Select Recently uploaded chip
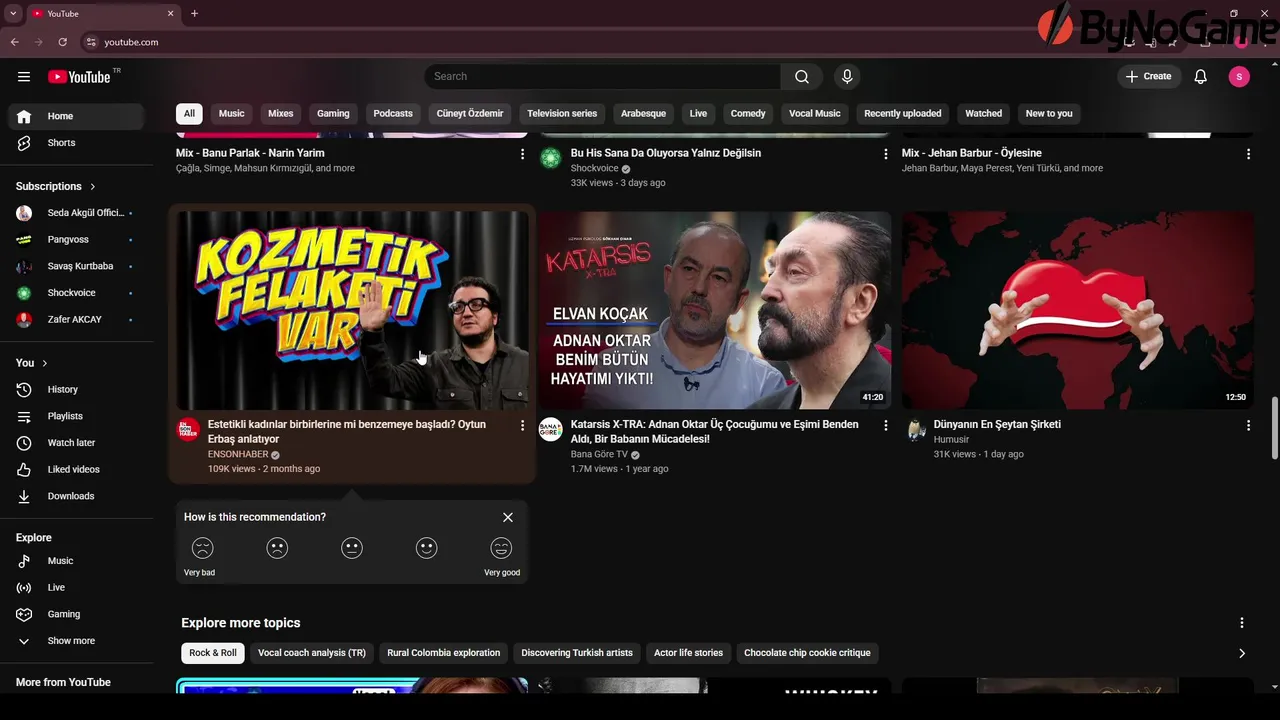This screenshot has width=1280, height=720. point(903,114)
